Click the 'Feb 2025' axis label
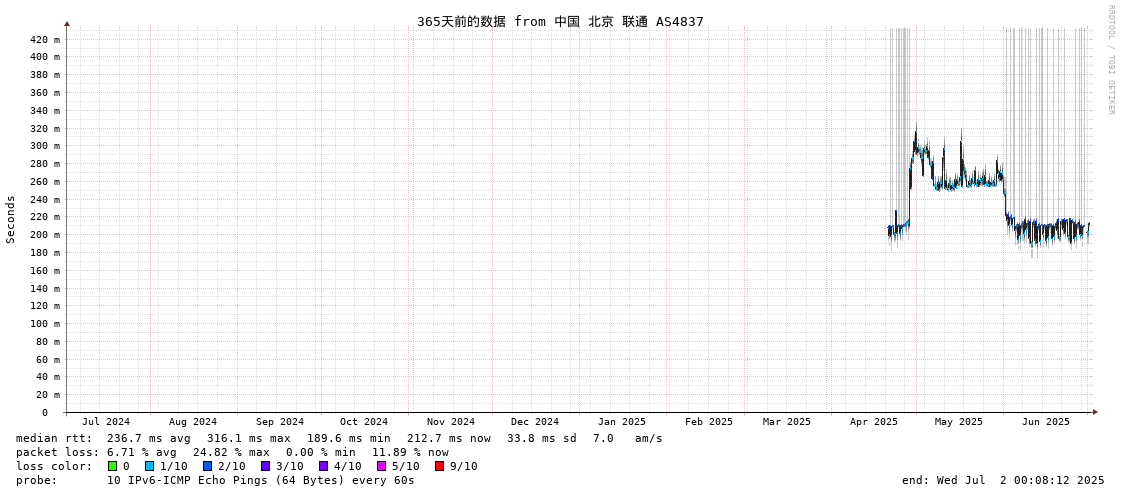Image resolution: width=1121 pixels, height=494 pixels. tap(708, 422)
